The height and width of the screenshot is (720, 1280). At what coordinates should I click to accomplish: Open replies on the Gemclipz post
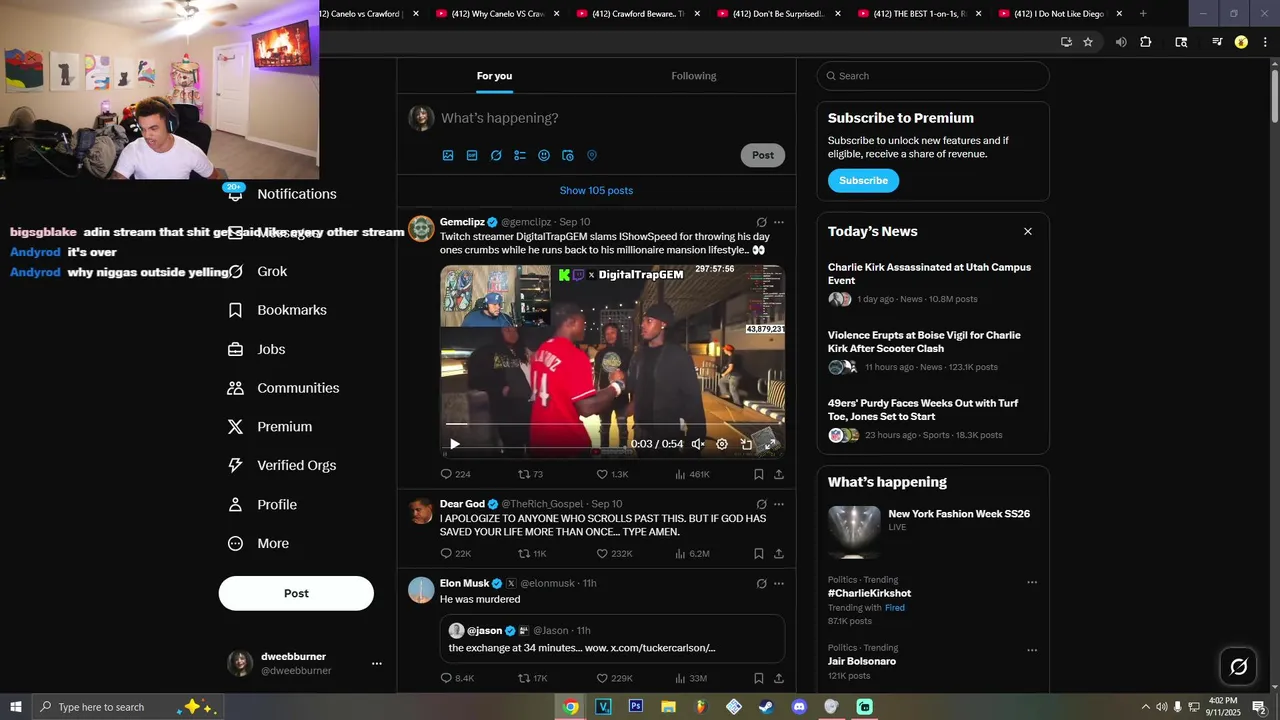point(455,474)
